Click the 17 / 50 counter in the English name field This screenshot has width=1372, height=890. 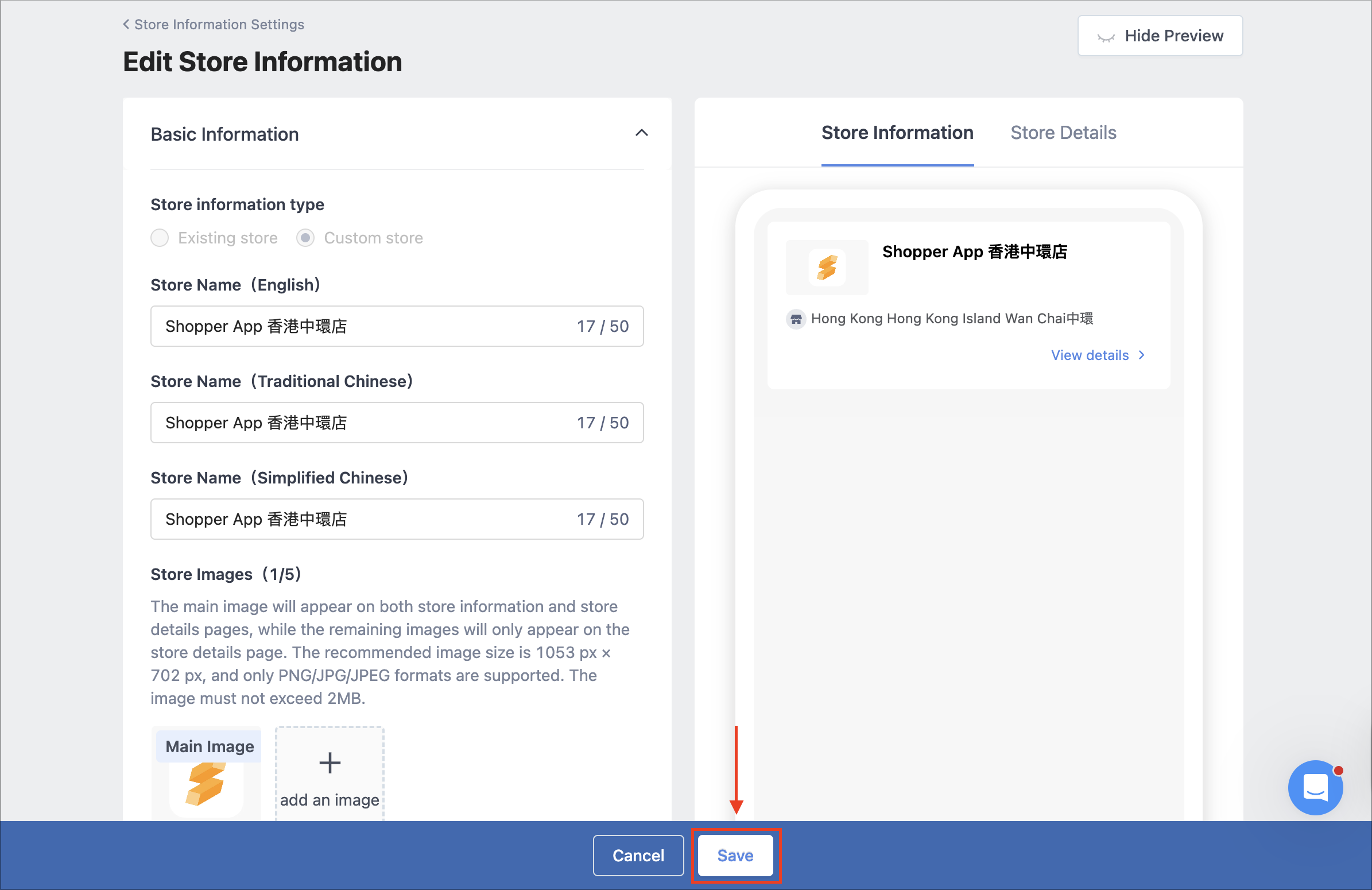(602, 326)
